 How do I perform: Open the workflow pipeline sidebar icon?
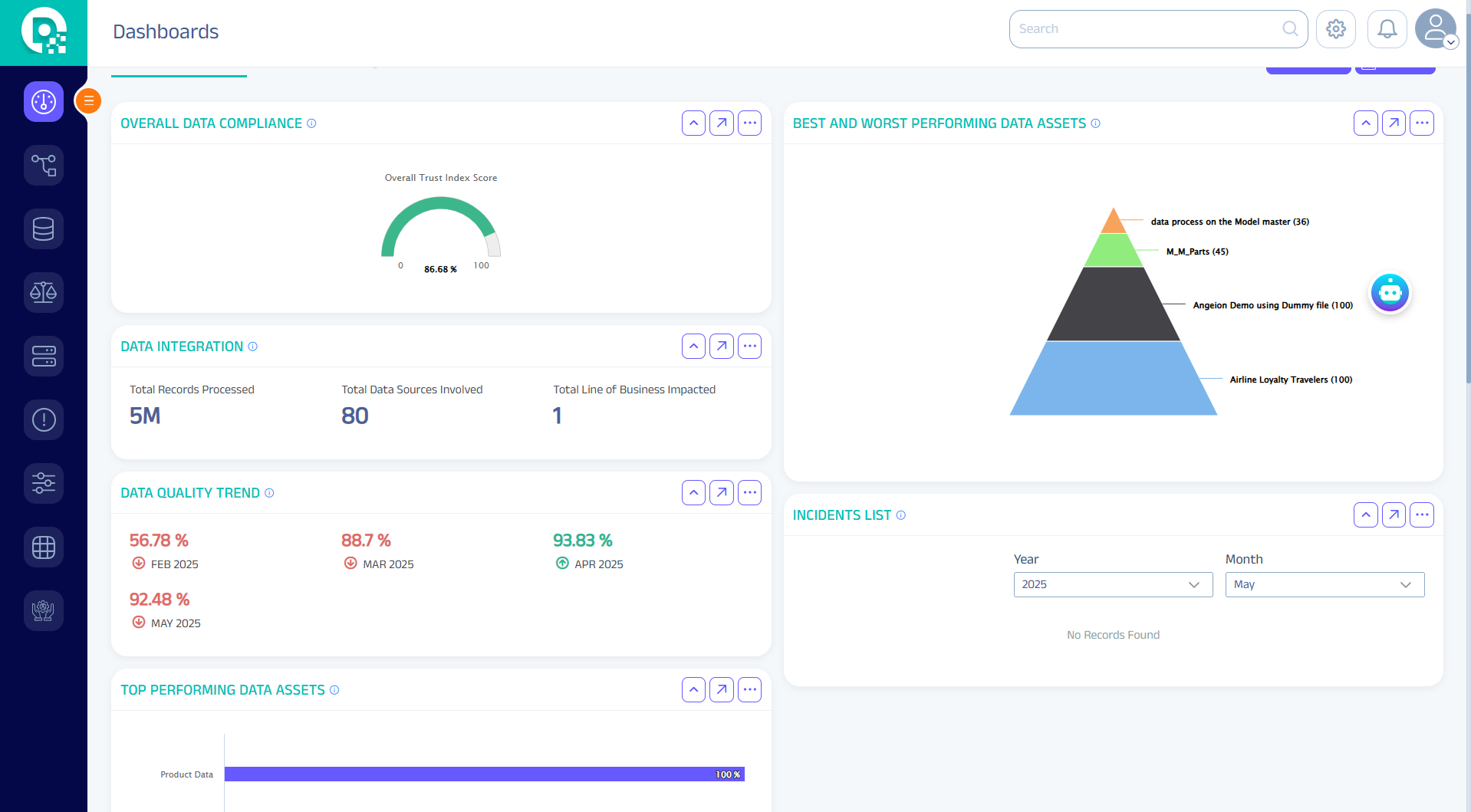44,165
